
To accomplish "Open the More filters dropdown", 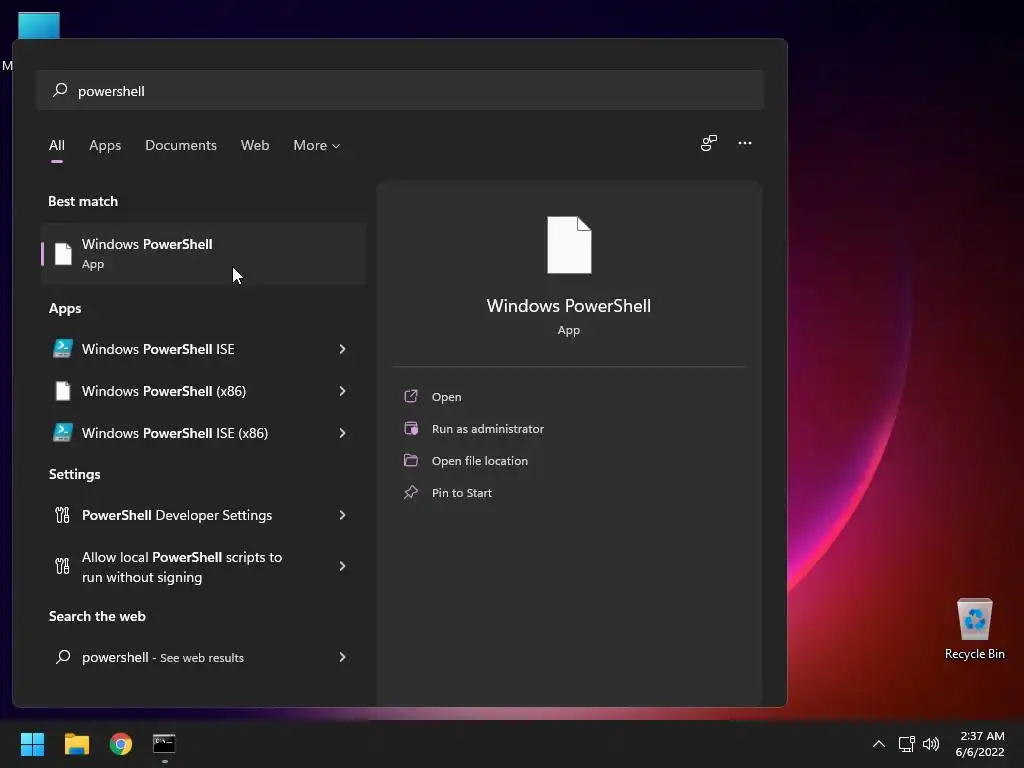I will pyautogui.click(x=317, y=146).
